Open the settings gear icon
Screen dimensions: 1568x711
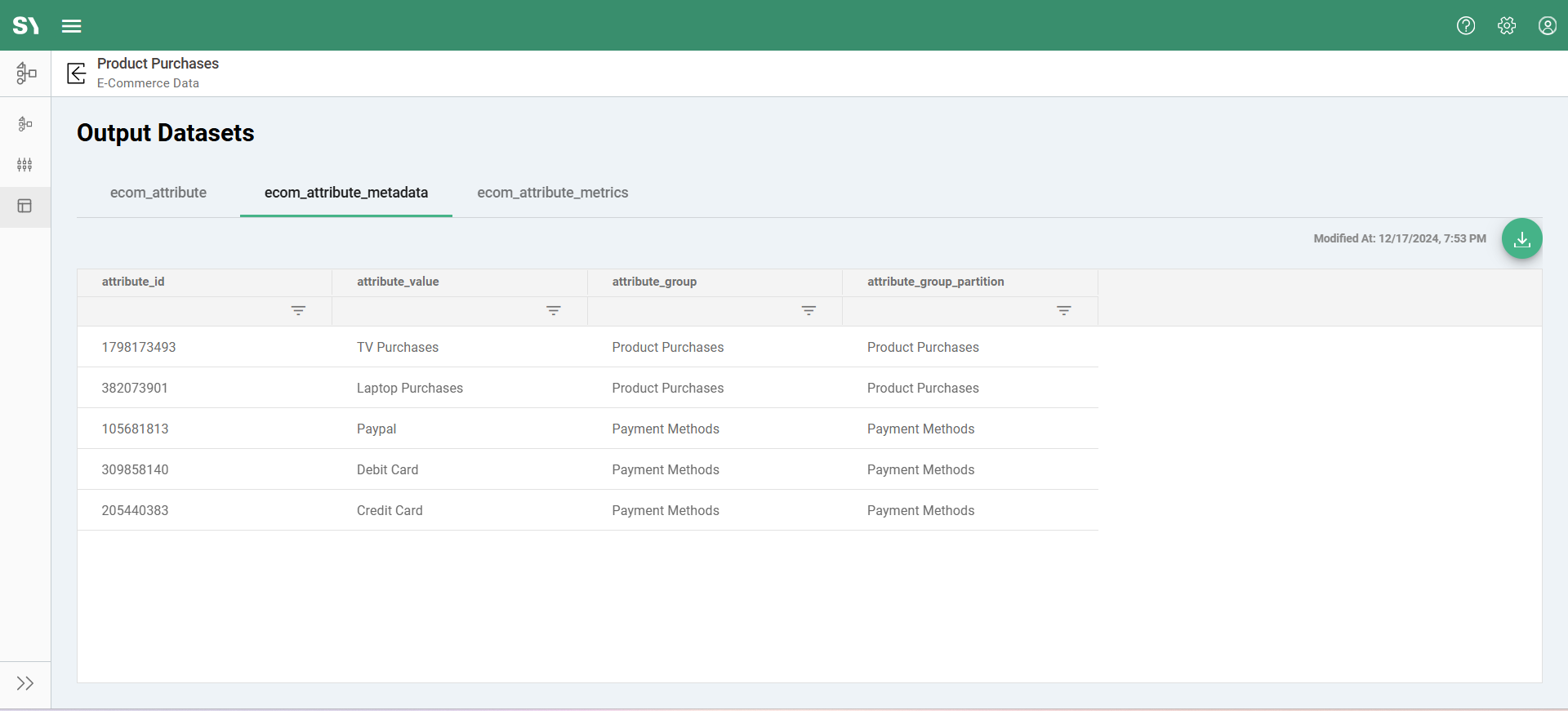pyautogui.click(x=1507, y=26)
